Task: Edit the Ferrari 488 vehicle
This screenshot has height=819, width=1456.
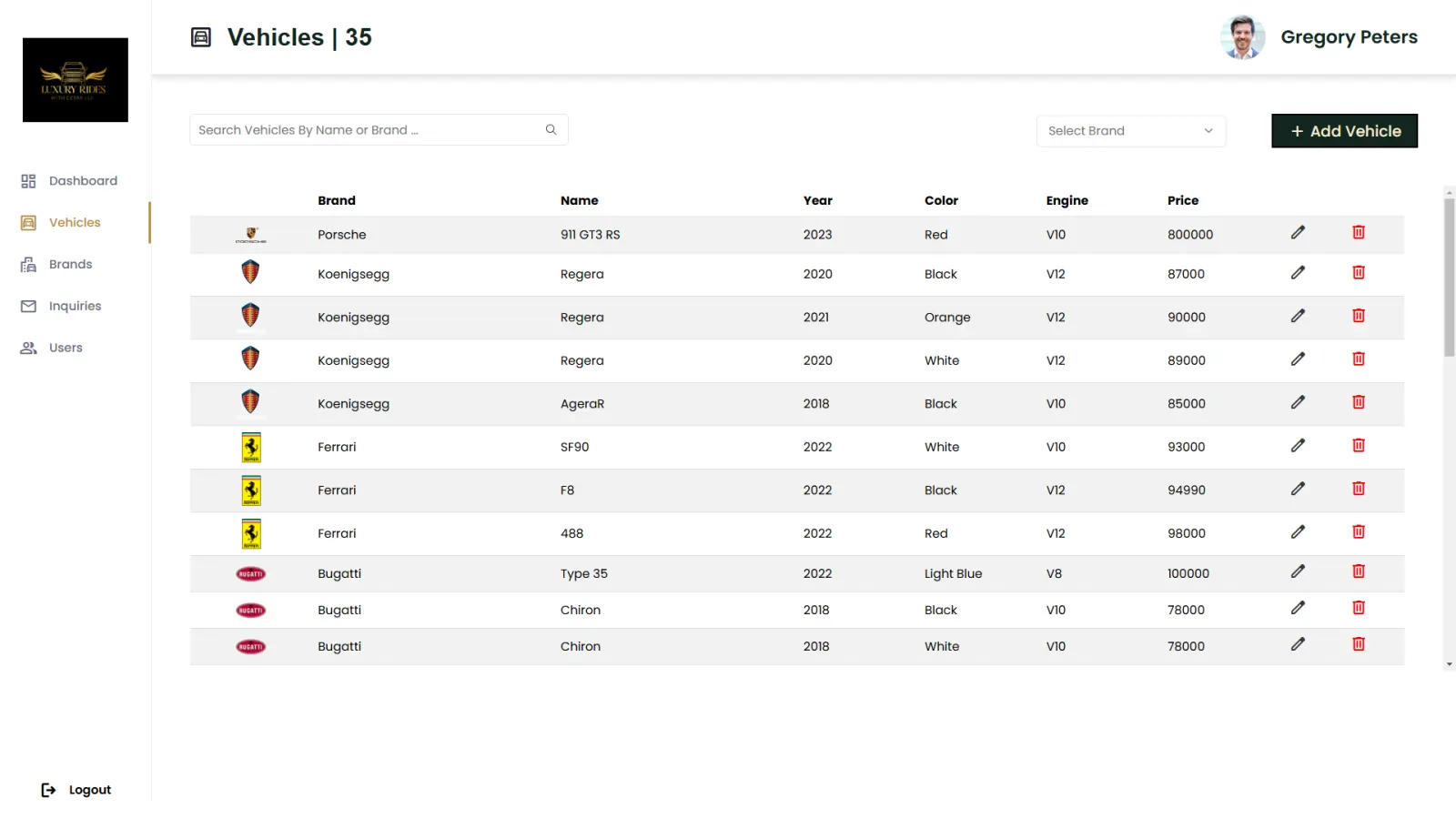Action: click(1298, 531)
